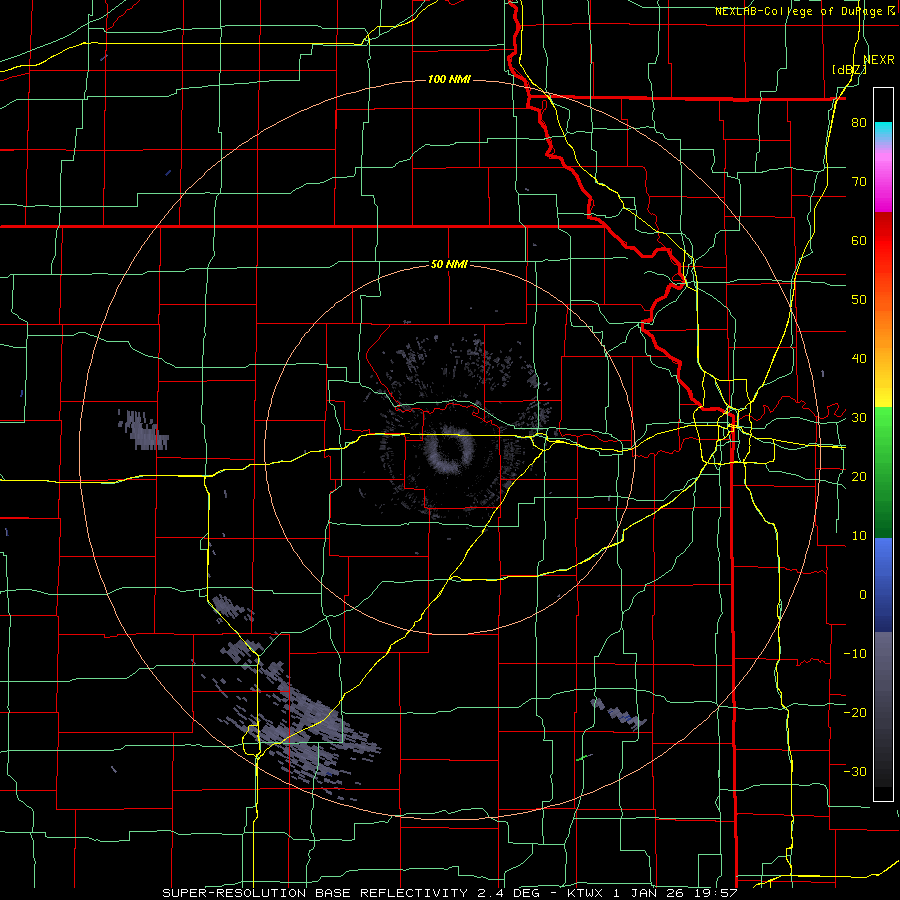This screenshot has width=900, height=900.
Task: Click the 50 value on the dBZ scale
Action: pos(859,300)
